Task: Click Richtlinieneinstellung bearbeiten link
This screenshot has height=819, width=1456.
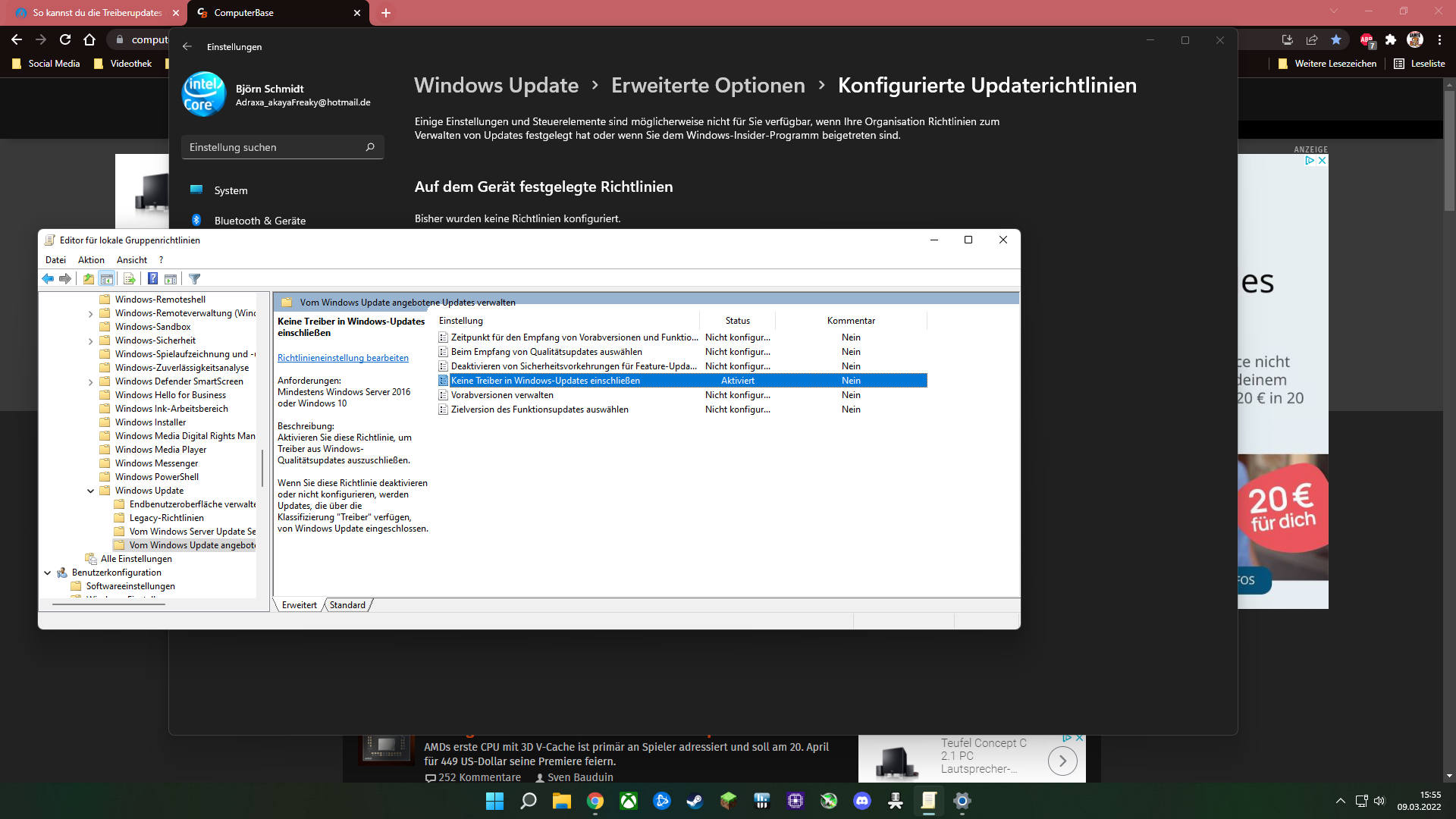Action: pyautogui.click(x=343, y=358)
